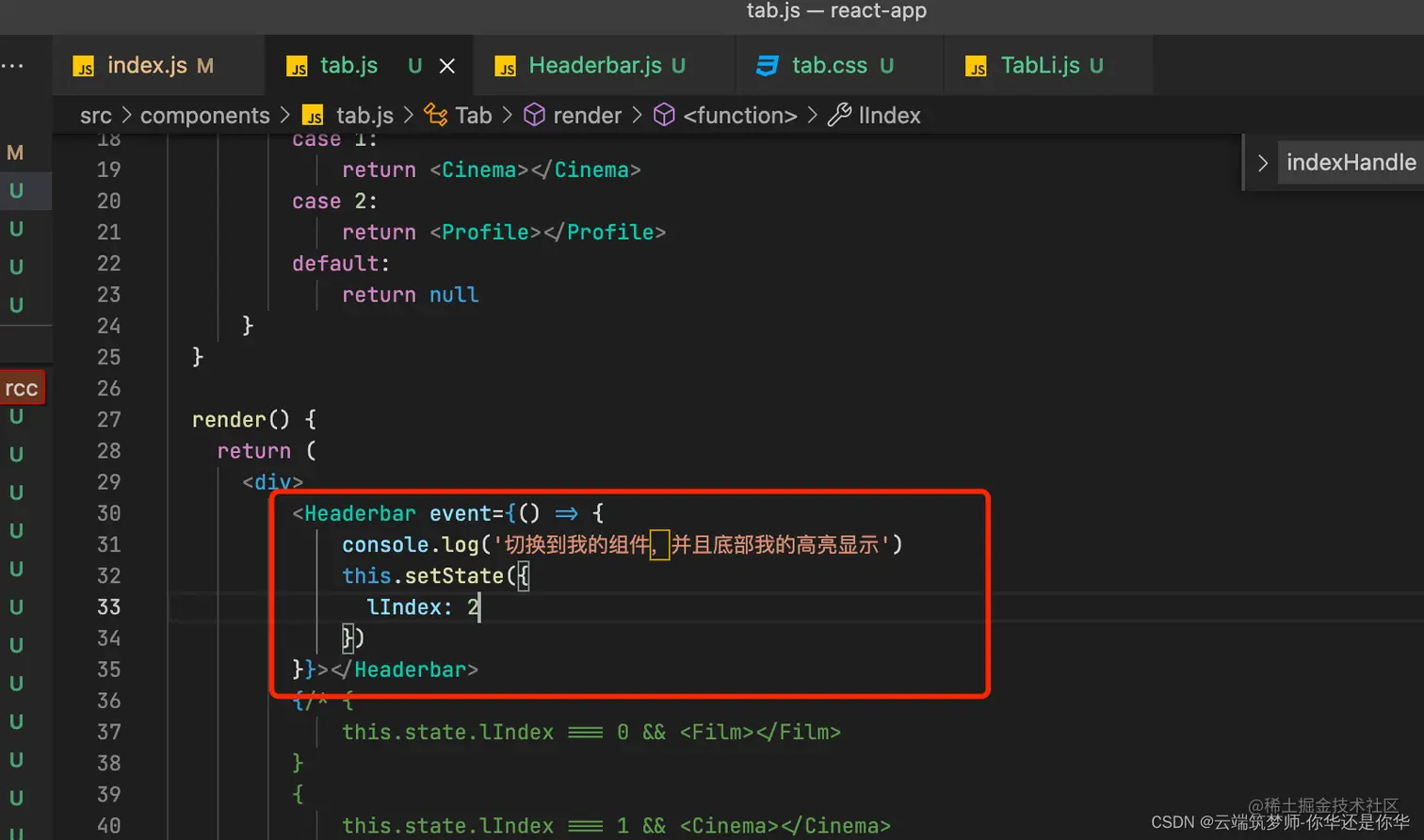Image resolution: width=1424 pixels, height=840 pixels.
Task: Click line number 33 in the gutter
Action: coord(109,606)
